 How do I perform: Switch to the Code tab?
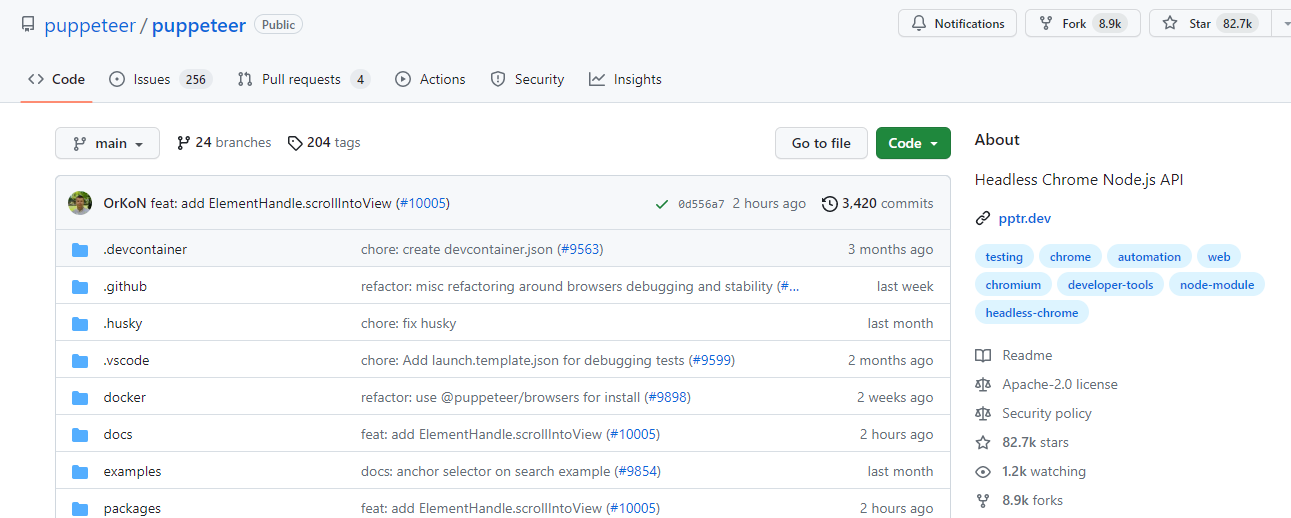[56, 79]
